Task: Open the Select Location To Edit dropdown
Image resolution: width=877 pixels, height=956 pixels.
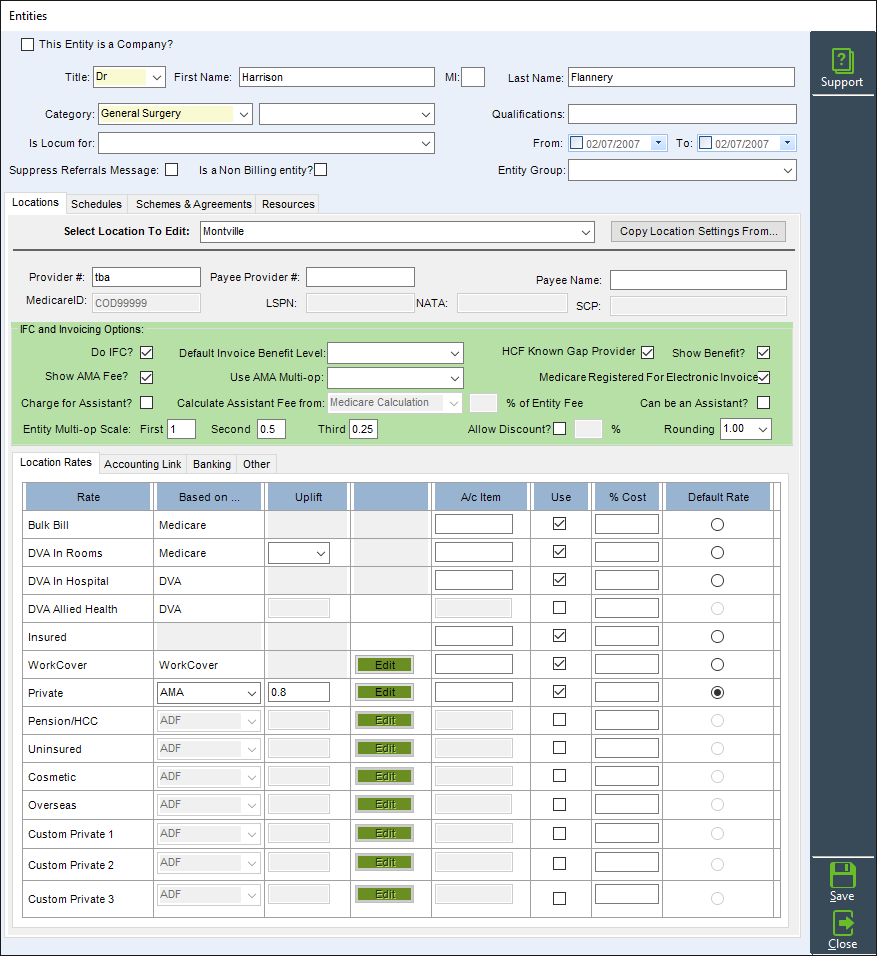Action: (587, 231)
